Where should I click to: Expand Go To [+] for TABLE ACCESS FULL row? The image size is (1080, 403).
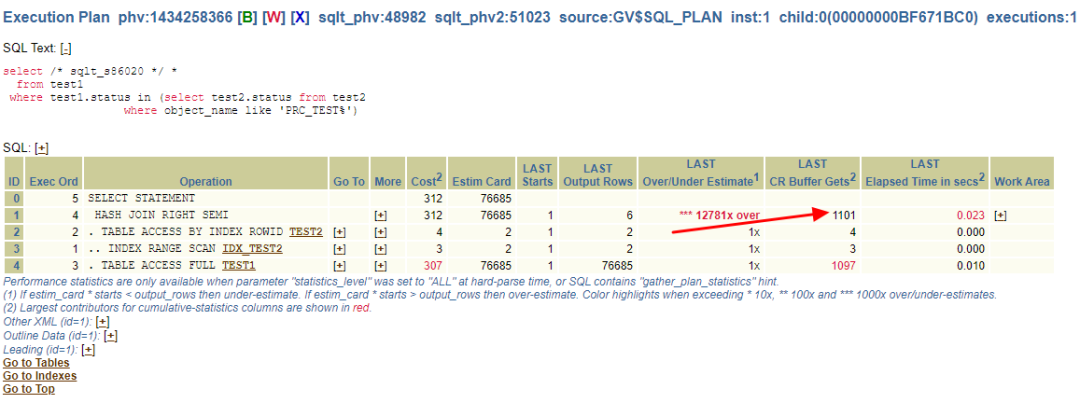coord(339,265)
